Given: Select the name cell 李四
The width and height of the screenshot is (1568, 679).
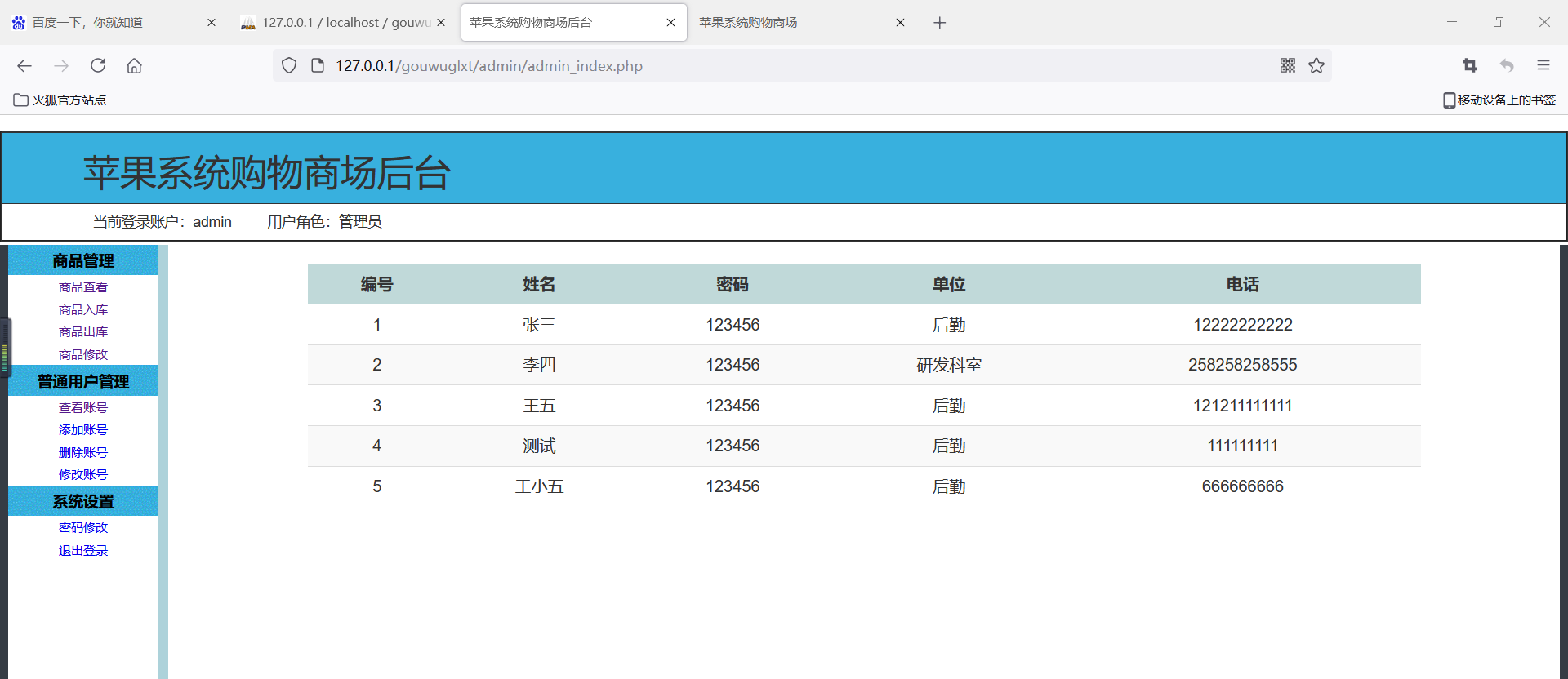Looking at the screenshot, I should (539, 365).
